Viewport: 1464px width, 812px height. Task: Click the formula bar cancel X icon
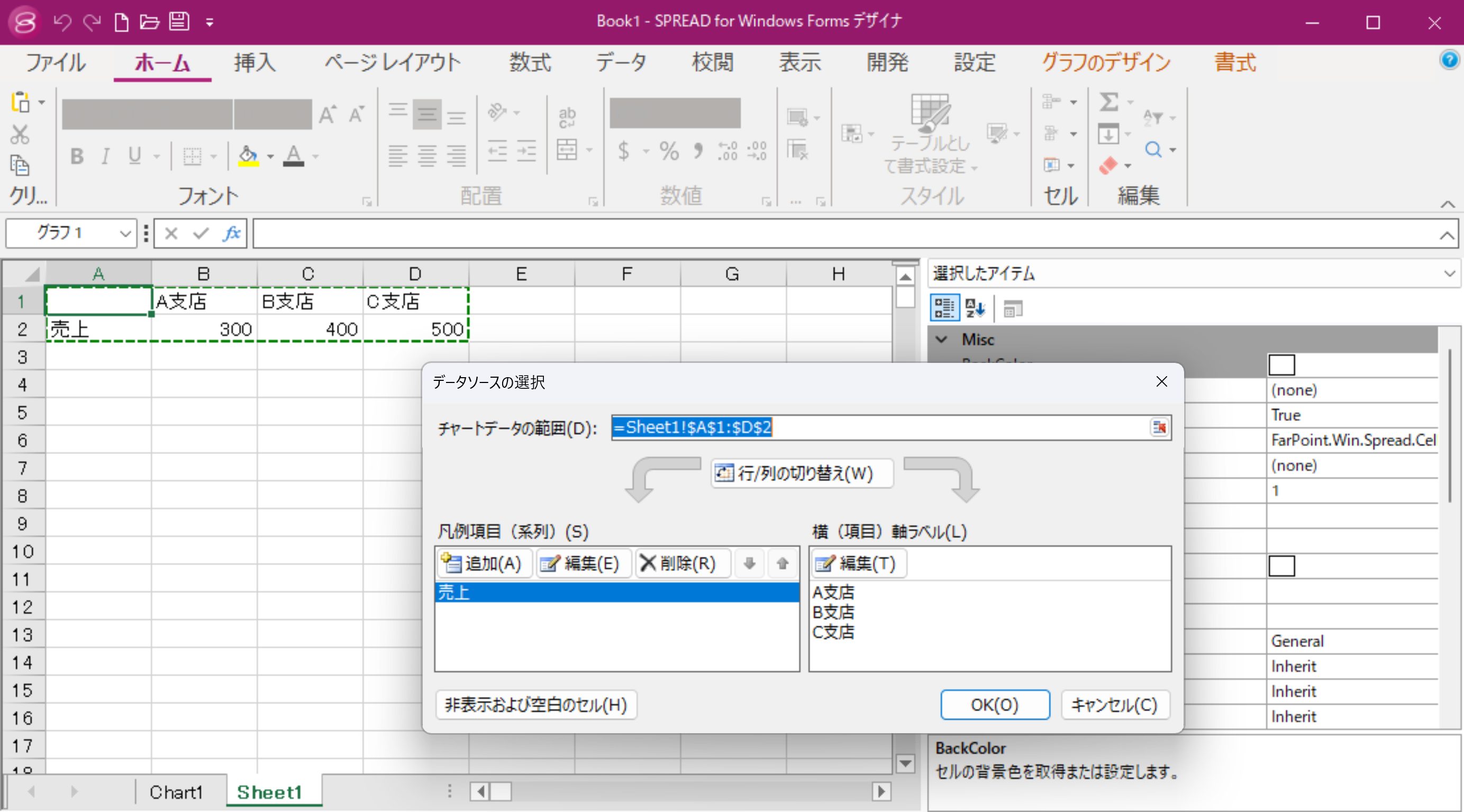coord(171,233)
